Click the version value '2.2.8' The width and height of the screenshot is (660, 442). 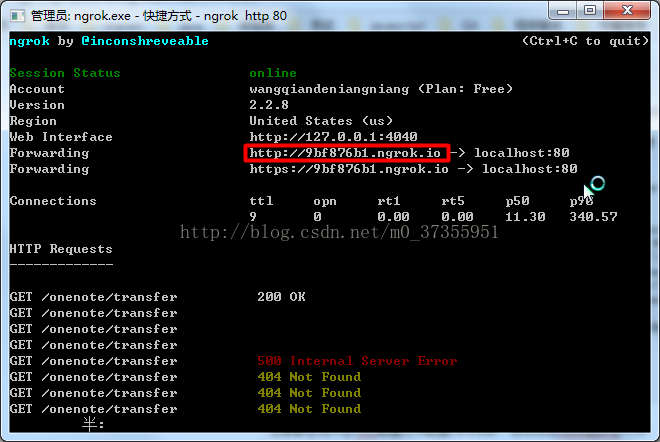point(269,105)
